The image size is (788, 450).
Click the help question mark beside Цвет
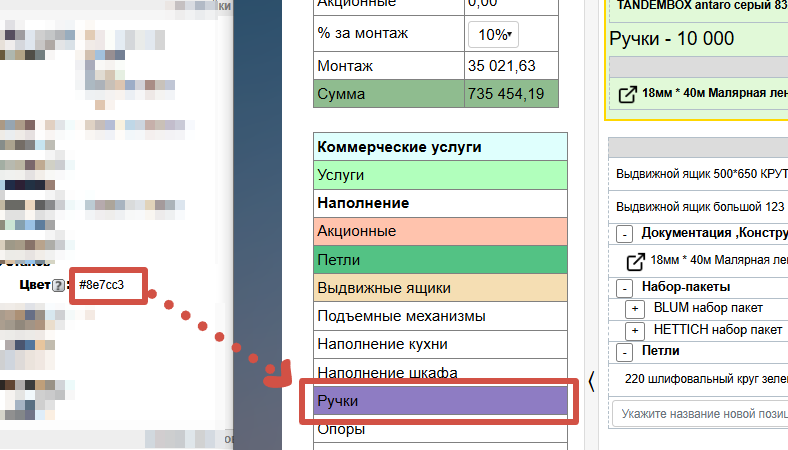click(x=59, y=286)
